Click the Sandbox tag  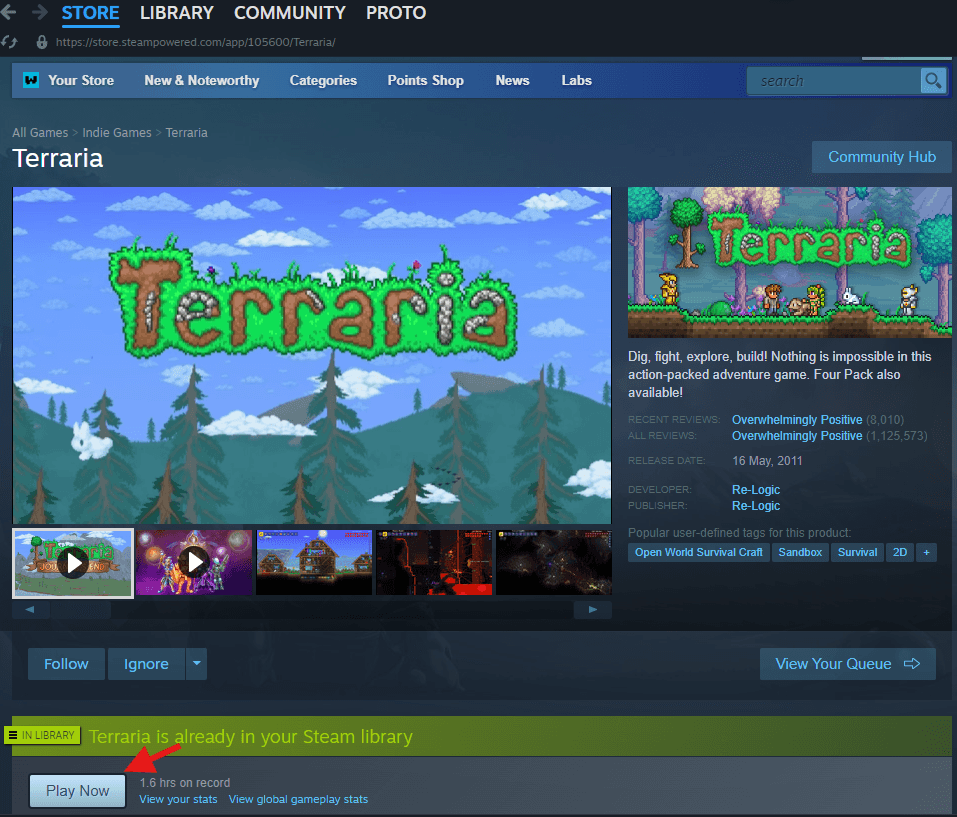pos(800,552)
